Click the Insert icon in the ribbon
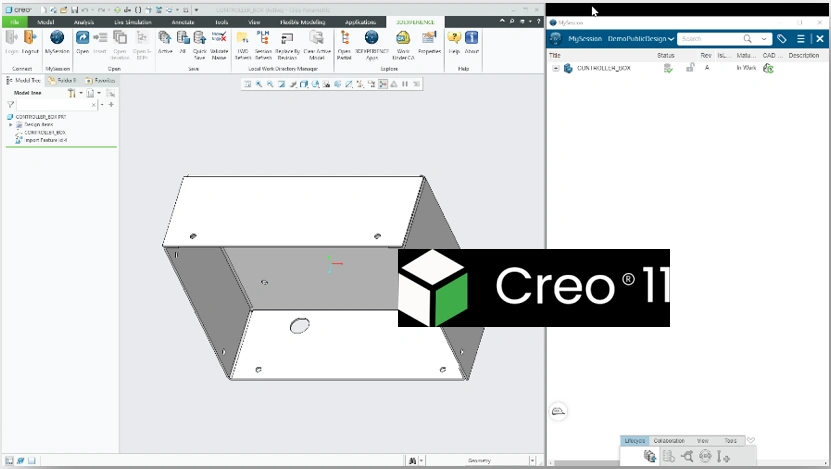831x469 pixels. pyautogui.click(x=100, y=38)
